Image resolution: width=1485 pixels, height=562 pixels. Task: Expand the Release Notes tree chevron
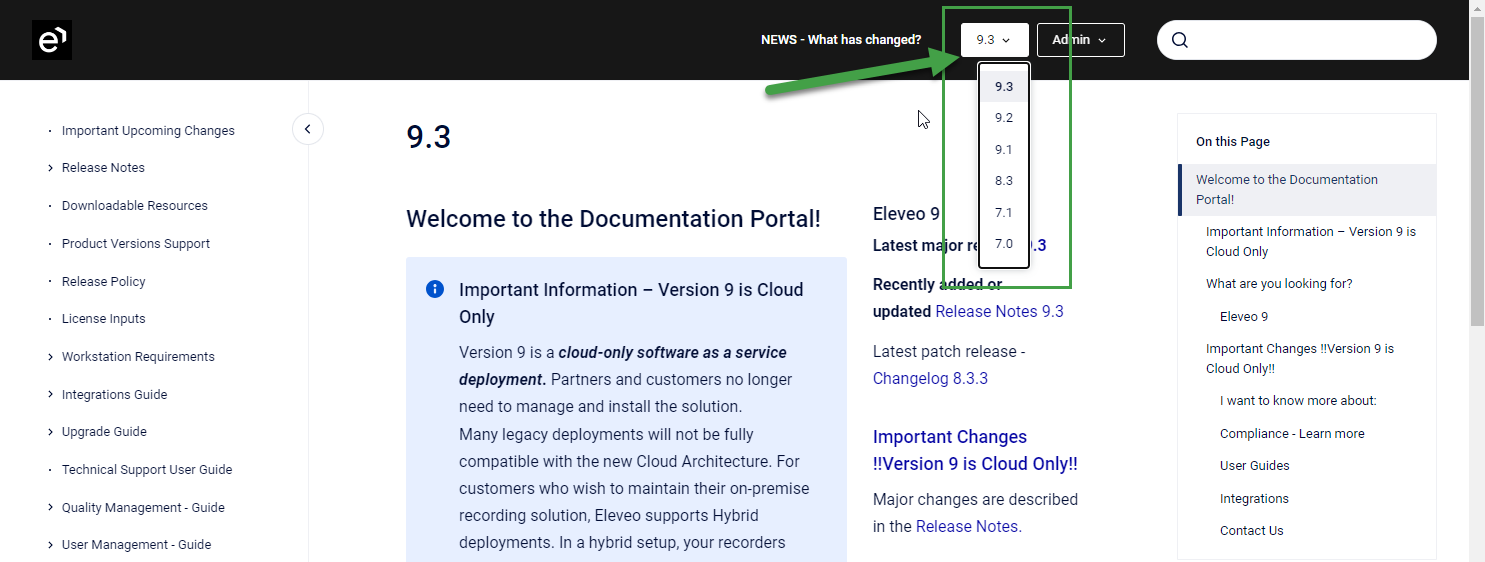pos(50,168)
